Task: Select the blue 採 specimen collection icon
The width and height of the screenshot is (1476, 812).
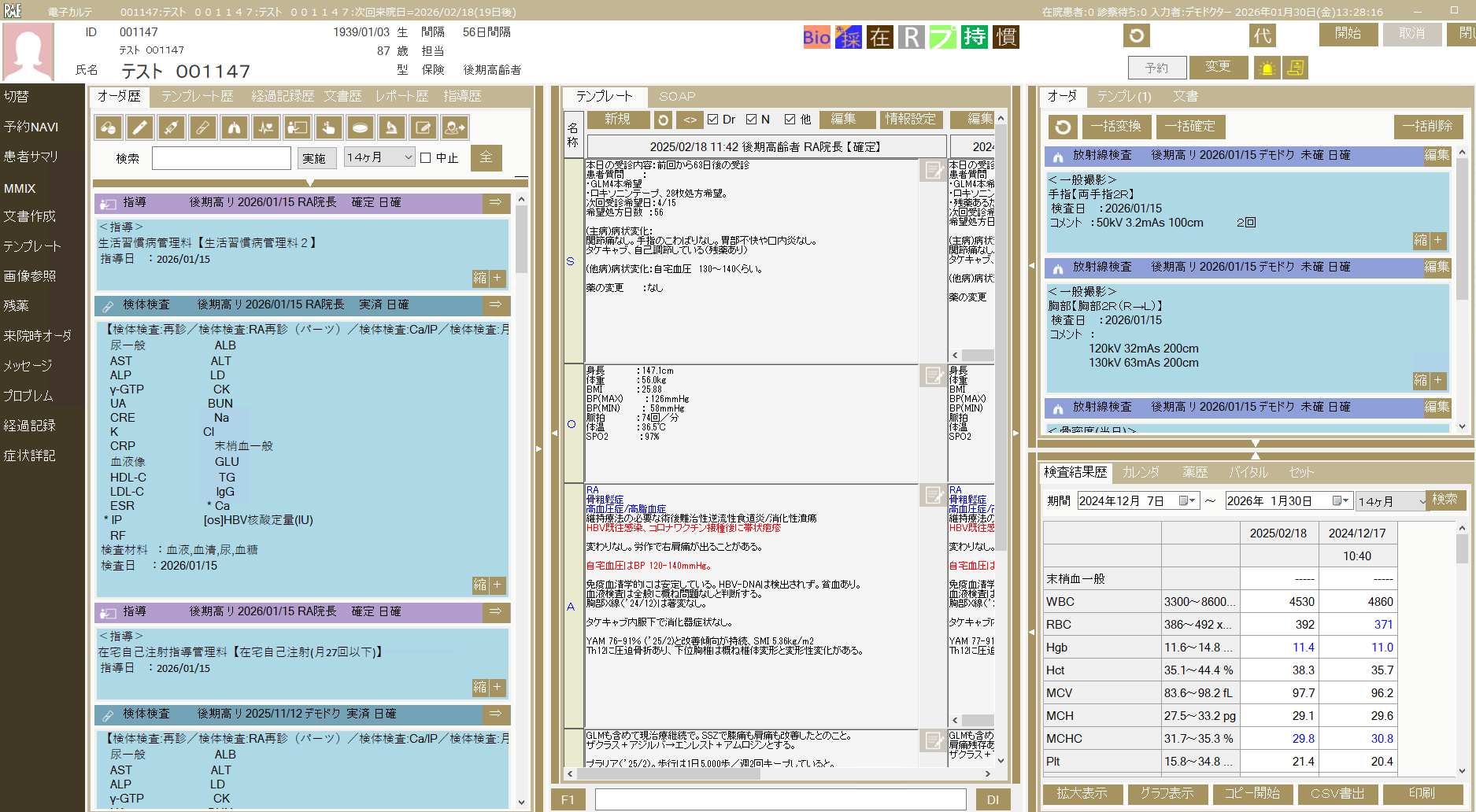Action: [848, 36]
